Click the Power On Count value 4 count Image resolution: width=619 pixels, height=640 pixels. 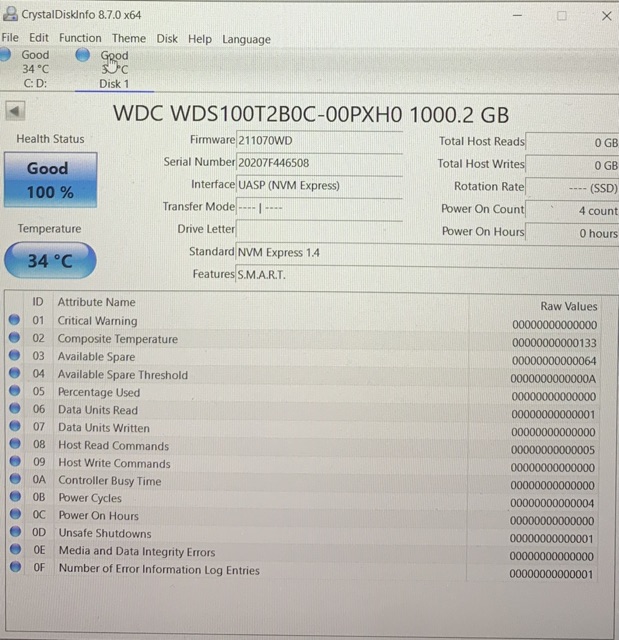point(572,211)
